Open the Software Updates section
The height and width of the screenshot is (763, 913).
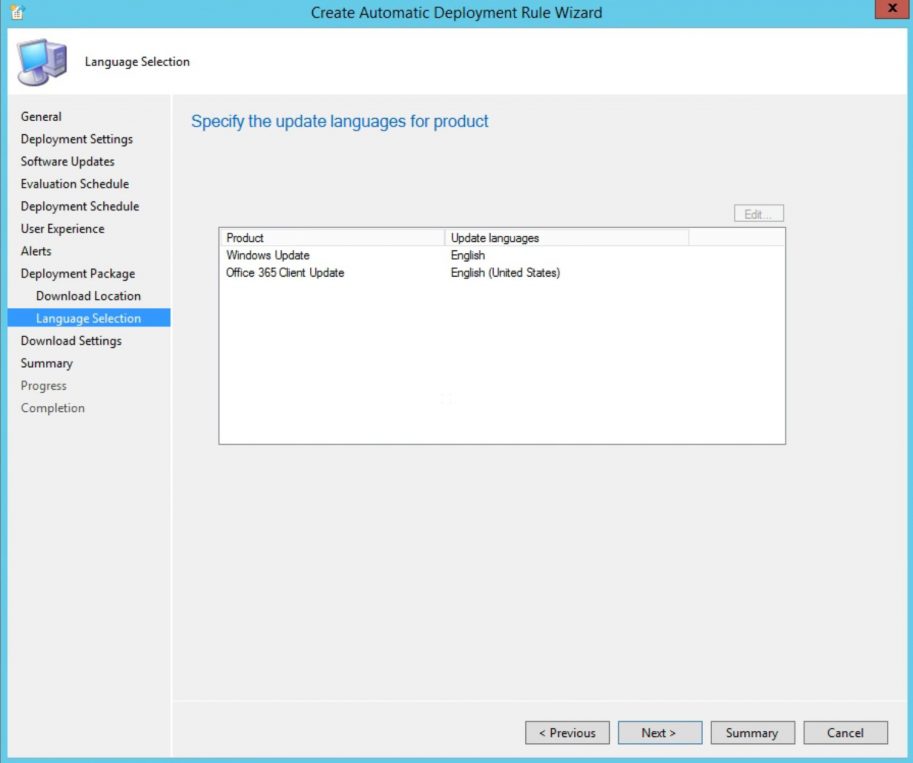[x=67, y=161]
